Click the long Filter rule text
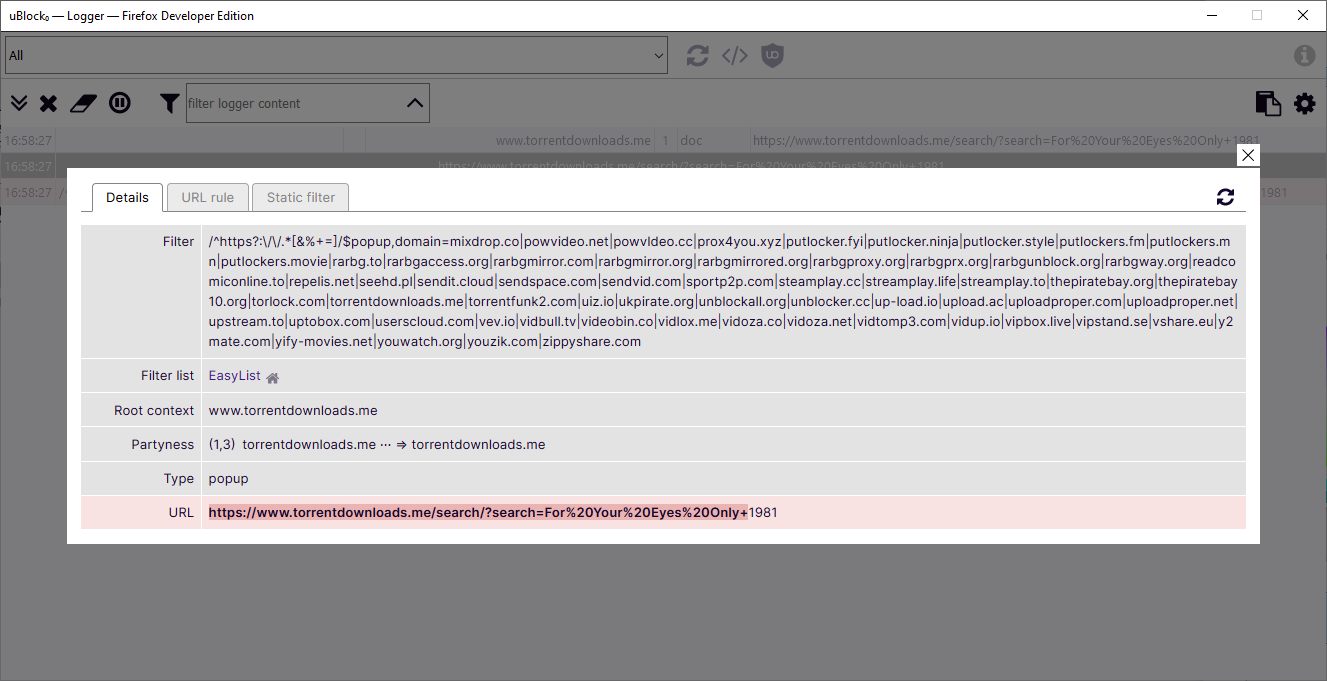The height and width of the screenshot is (681, 1327). click(x=723, y=291)
